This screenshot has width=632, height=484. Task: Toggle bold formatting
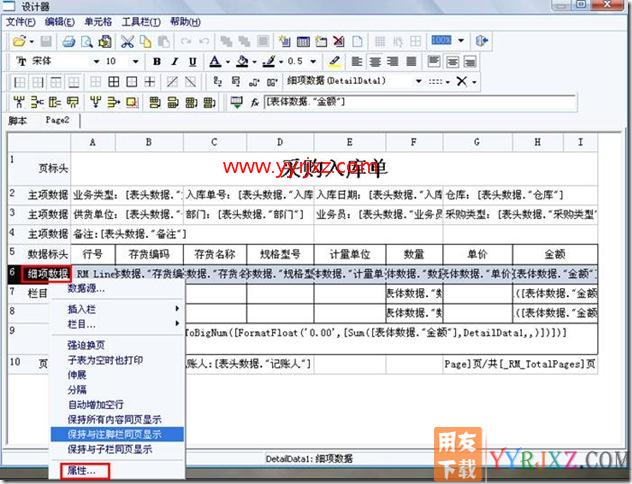(x=157, y=62)
